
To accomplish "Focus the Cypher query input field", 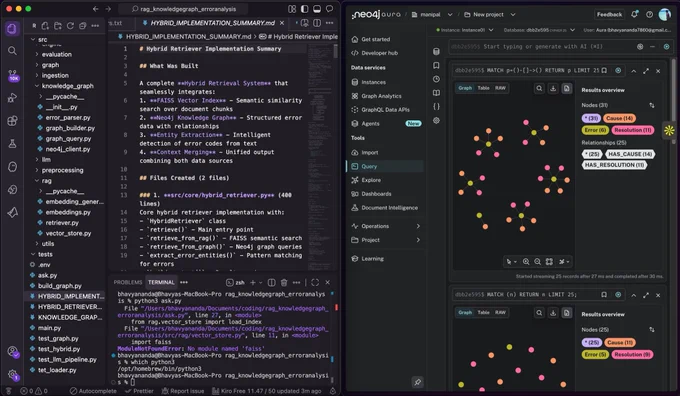I will pyautogui.click(x=542, y=46).
